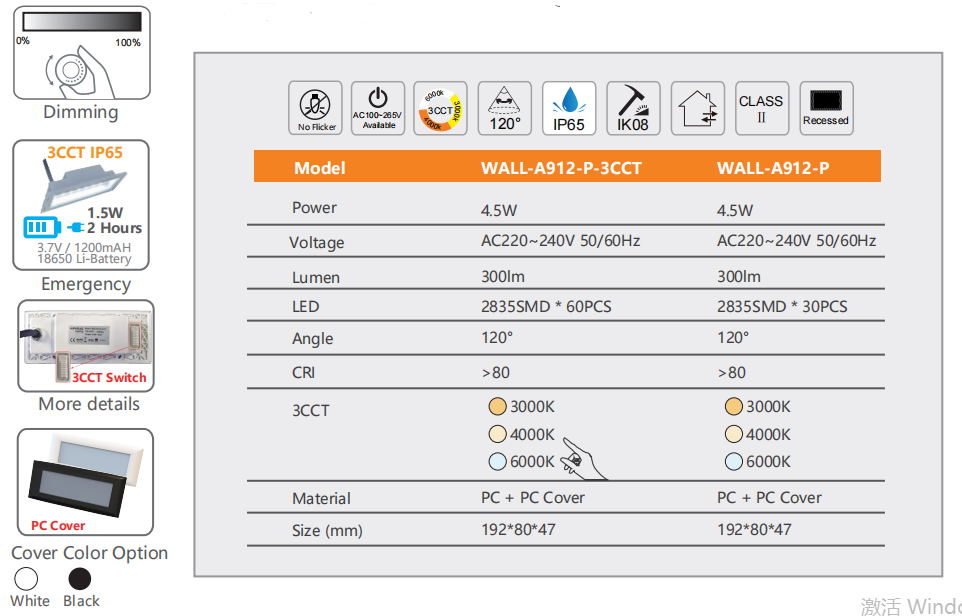The height and width of the screenshot is (616, 962).
Task: Select 4000K under WALL-A912-P-3CCT
Action: coord(498,435)
